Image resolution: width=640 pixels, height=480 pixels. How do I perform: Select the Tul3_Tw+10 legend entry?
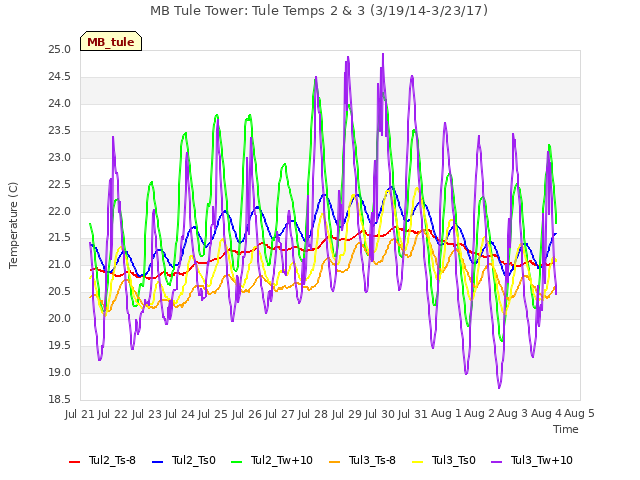(532, 461)
